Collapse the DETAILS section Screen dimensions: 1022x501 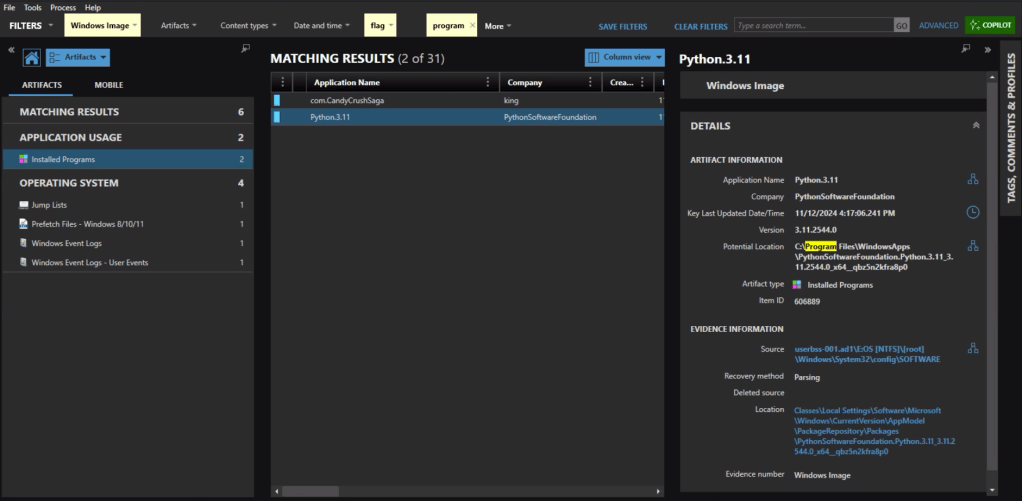(975, 126)
